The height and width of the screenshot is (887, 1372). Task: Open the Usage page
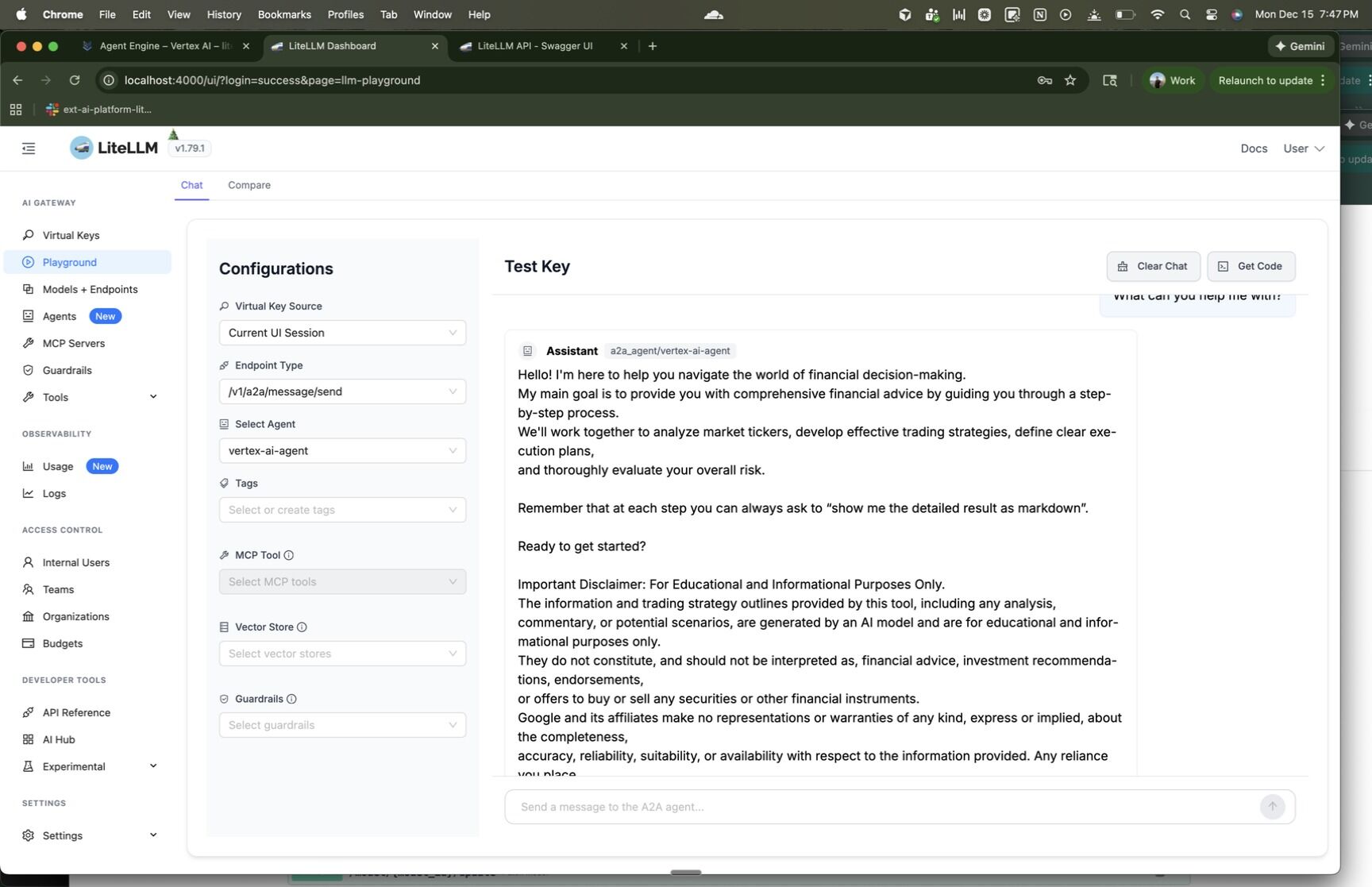coord(58,466)
